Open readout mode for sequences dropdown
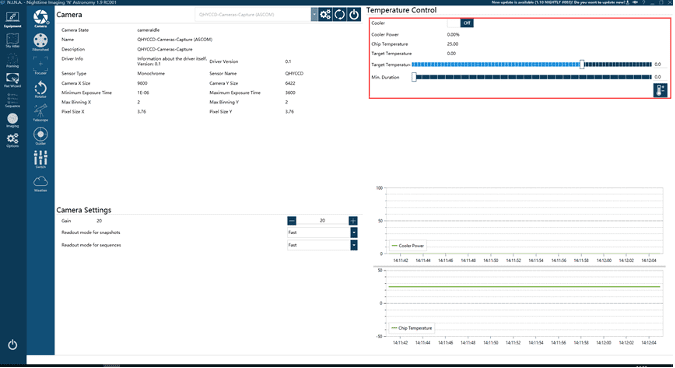This screenshot has width=675, height=368. coord(322,245)
